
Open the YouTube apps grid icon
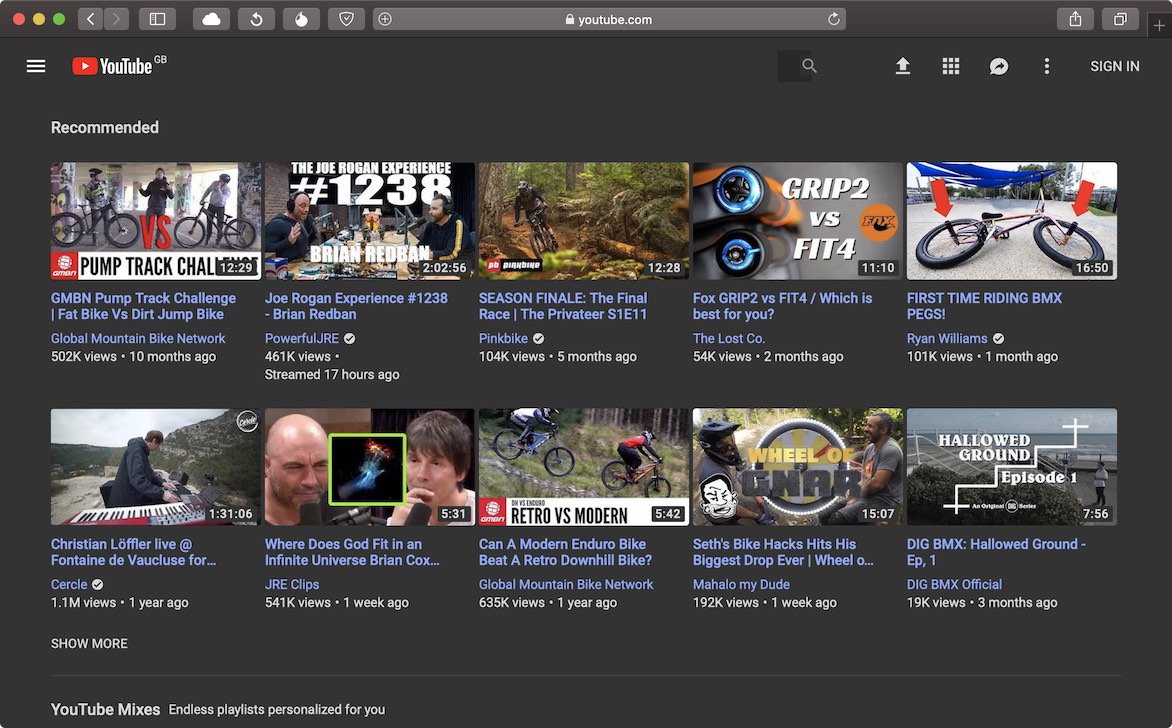click(x=951, y=66)
